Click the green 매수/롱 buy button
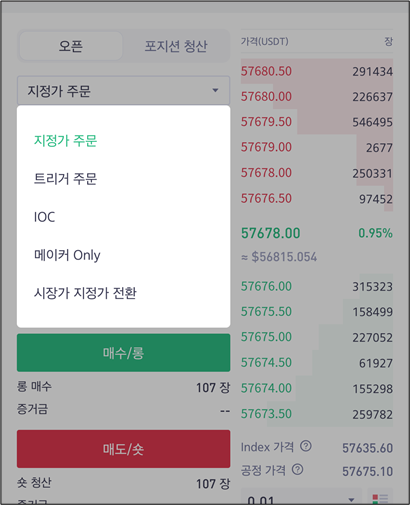The width and height of the screenshot is (410, 505). point(123,353)
